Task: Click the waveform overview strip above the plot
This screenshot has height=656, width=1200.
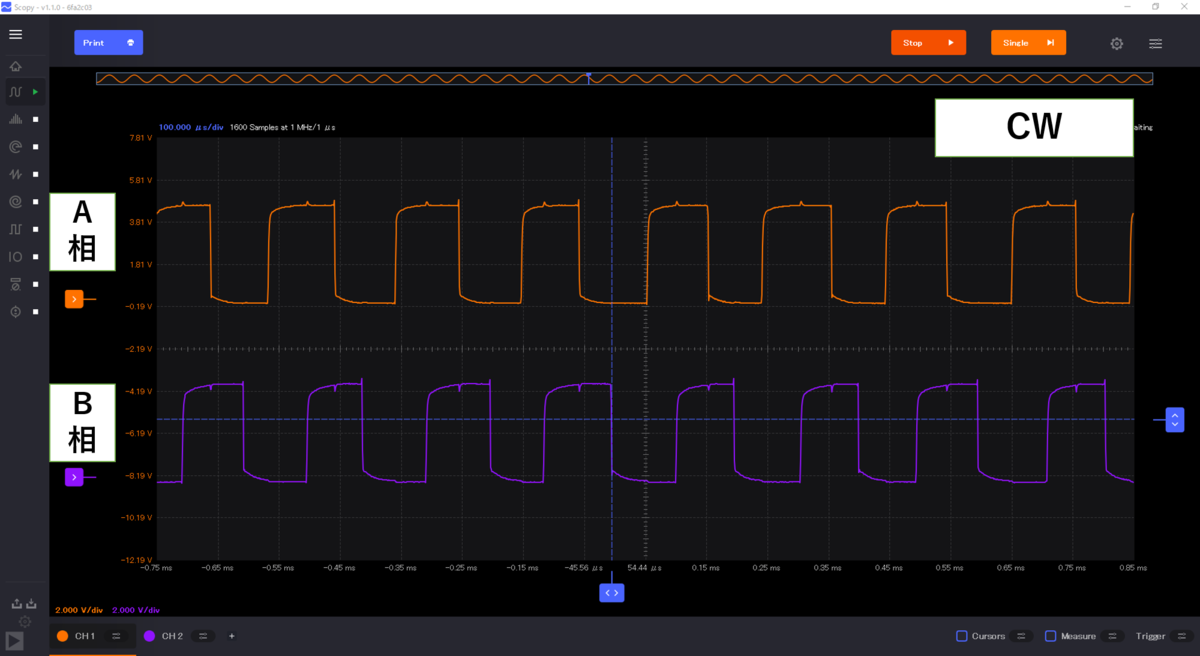Action: pos(624,78)
